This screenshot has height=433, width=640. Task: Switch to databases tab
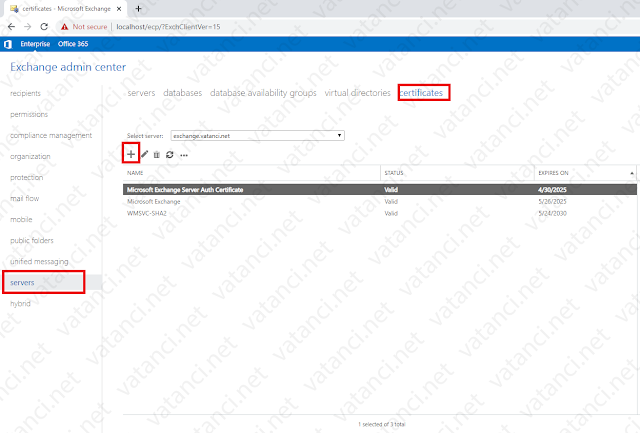point(182,93)
